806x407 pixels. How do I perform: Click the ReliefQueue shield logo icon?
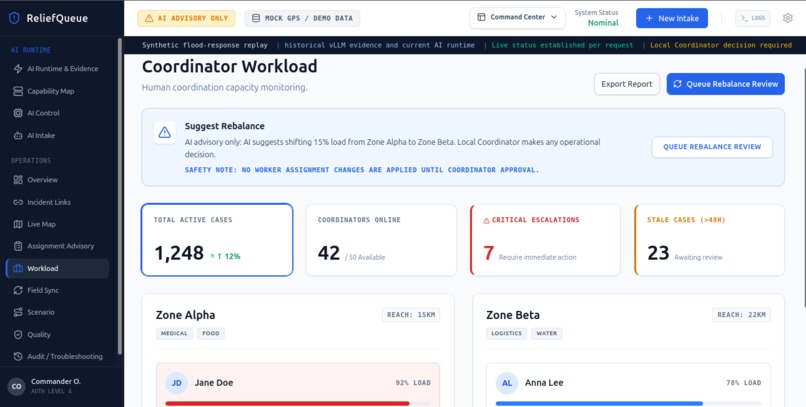tap(14, 18)
